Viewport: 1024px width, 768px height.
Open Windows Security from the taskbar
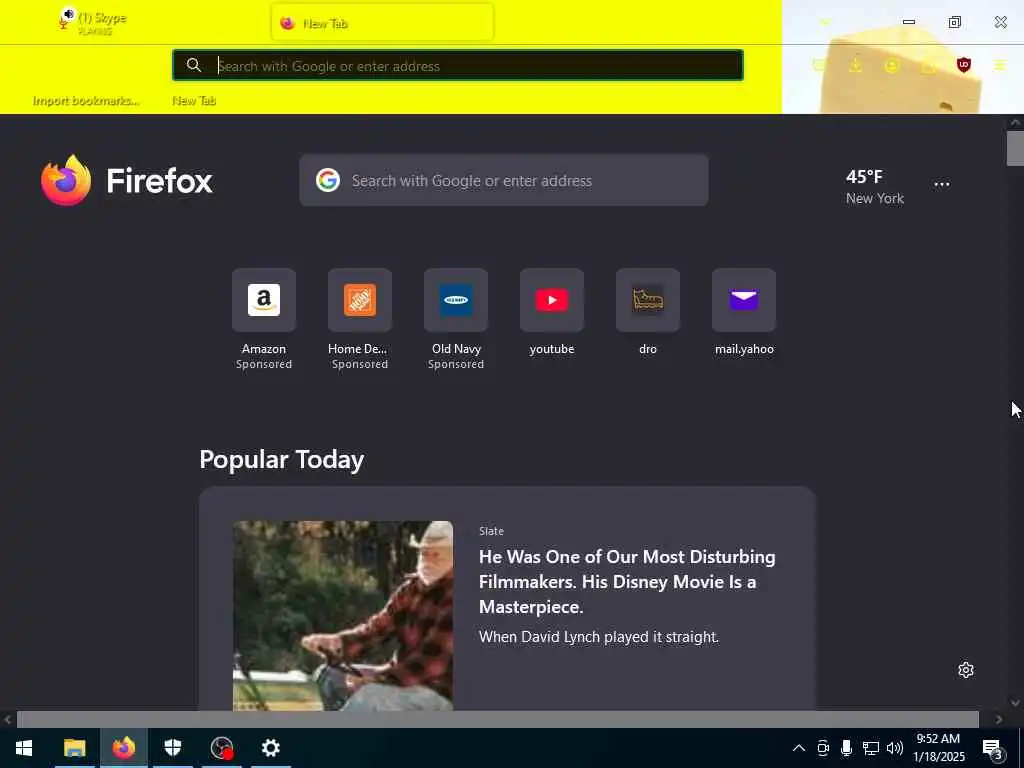coord(172,748)
